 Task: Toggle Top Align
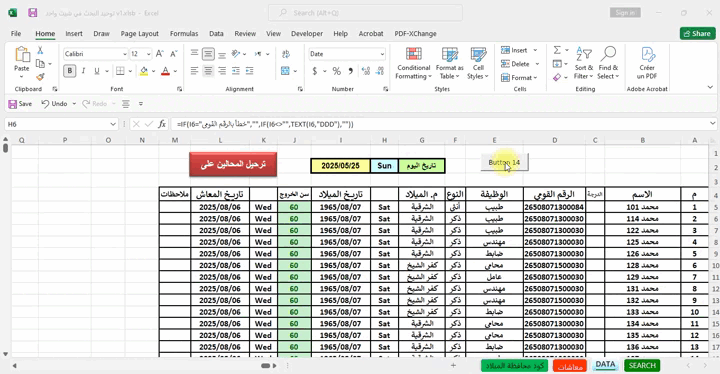(194, 54)
